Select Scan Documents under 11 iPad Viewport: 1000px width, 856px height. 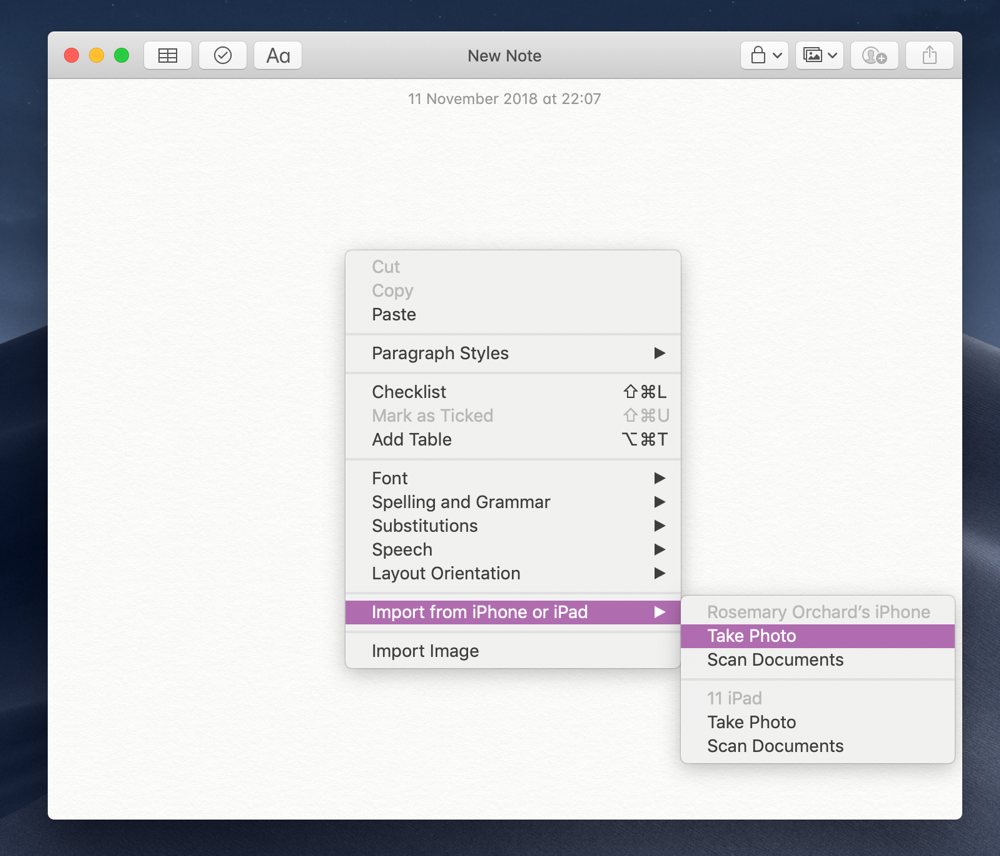pos(818,746)
